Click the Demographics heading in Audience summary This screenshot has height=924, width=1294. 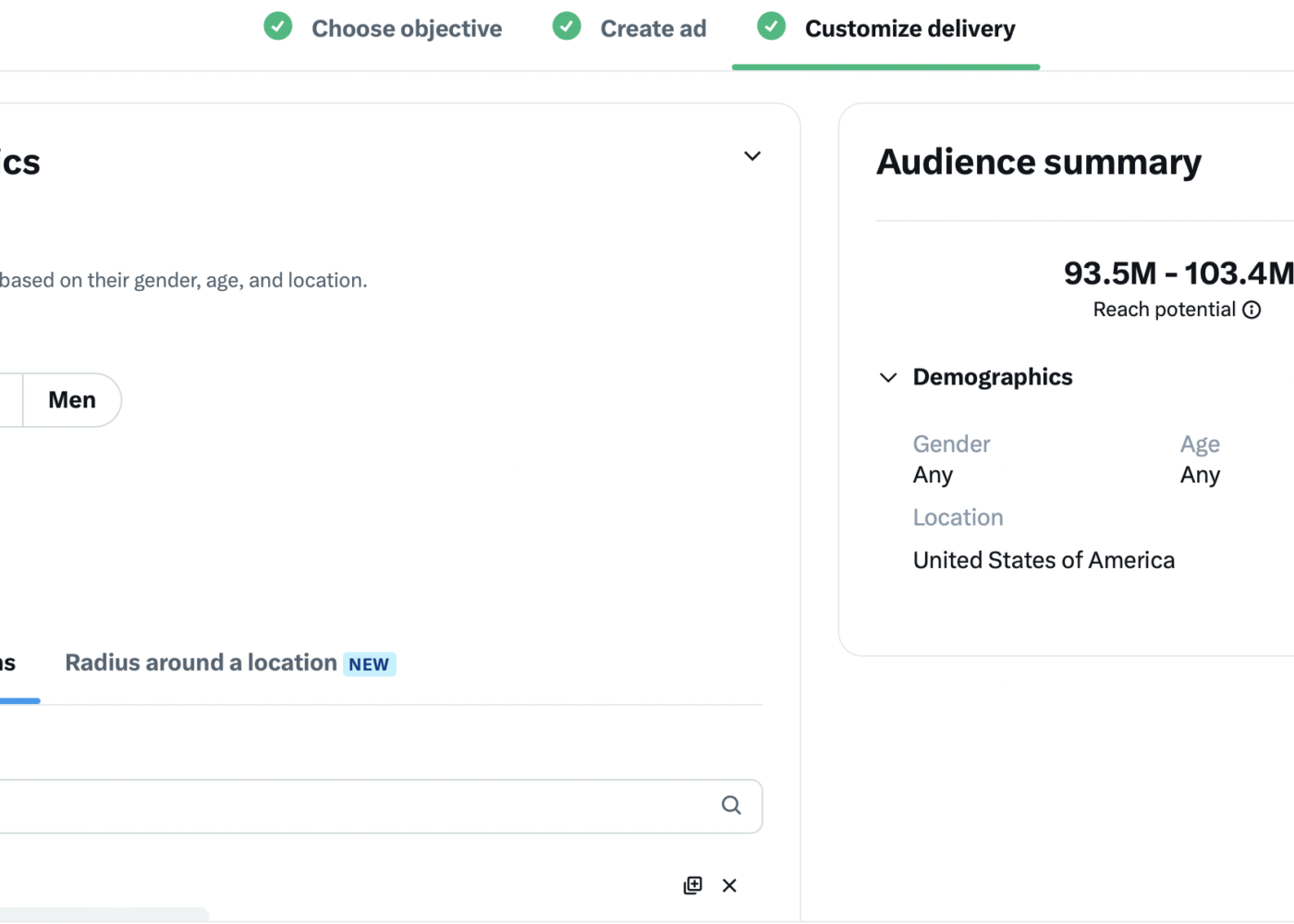[992, 377]
